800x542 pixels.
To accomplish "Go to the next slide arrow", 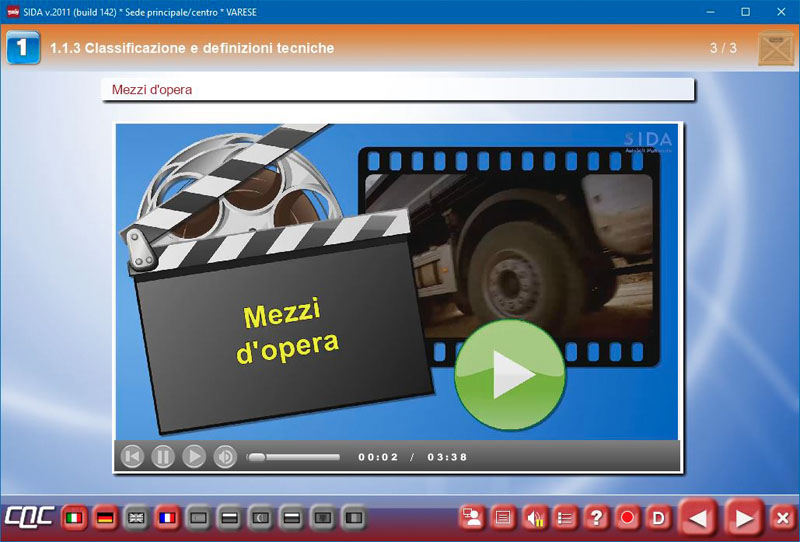I will click(x=744, y=518).
